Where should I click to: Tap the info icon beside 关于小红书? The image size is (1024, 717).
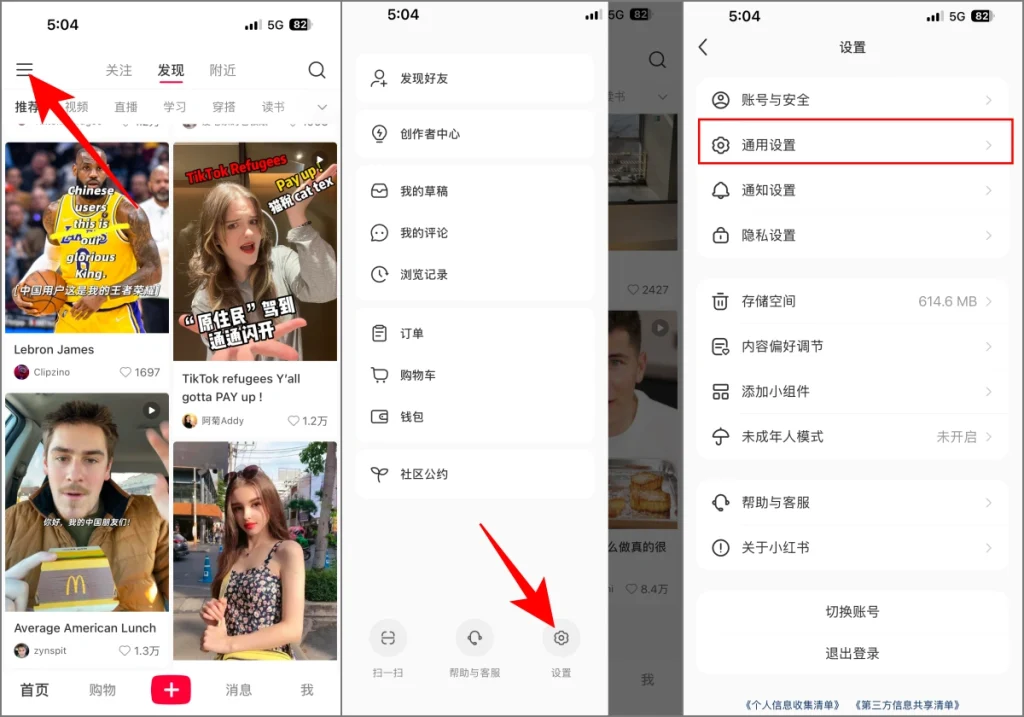(720, 548)
